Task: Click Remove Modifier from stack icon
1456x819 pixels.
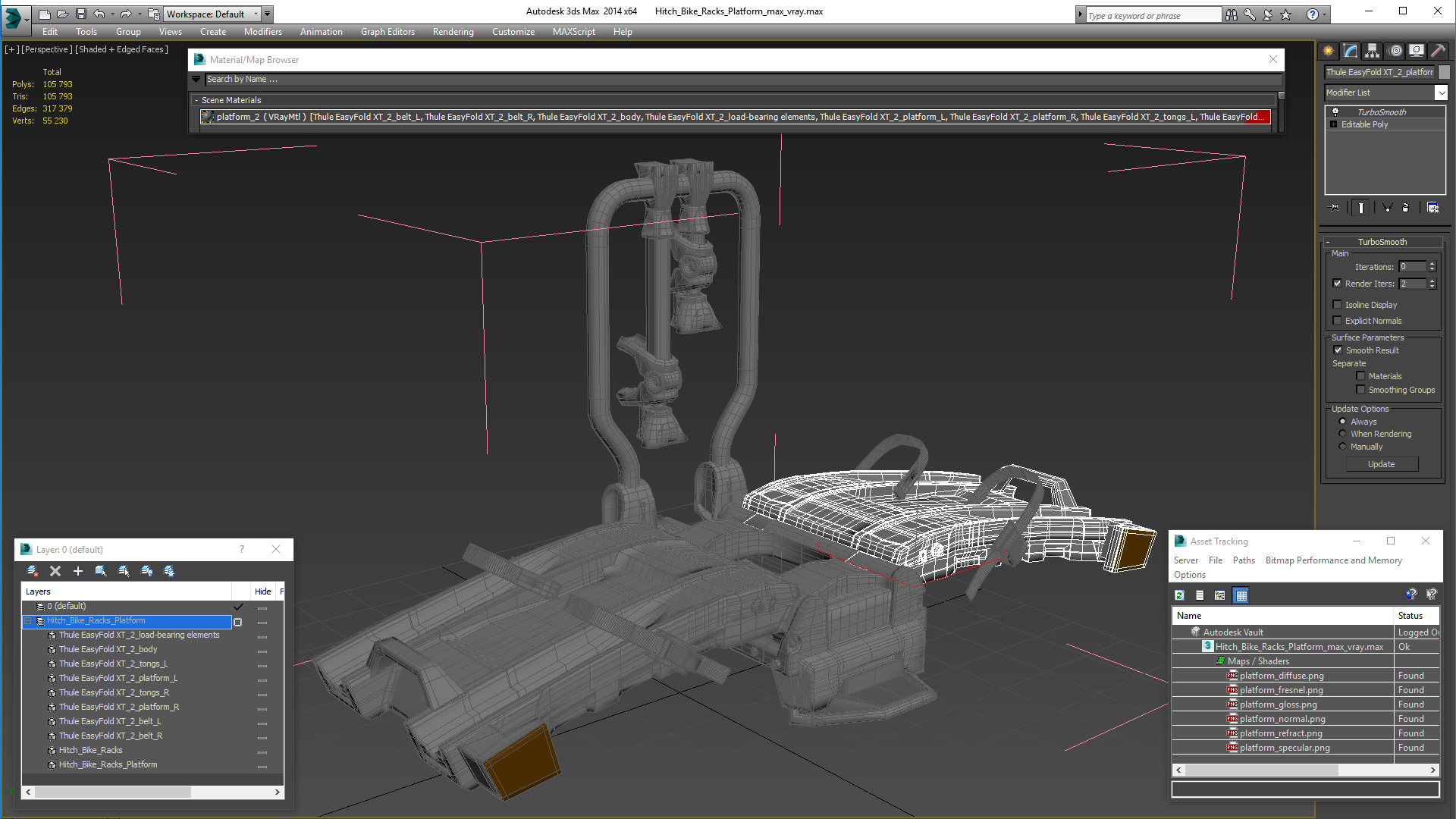Action: tap(1406, 207)
